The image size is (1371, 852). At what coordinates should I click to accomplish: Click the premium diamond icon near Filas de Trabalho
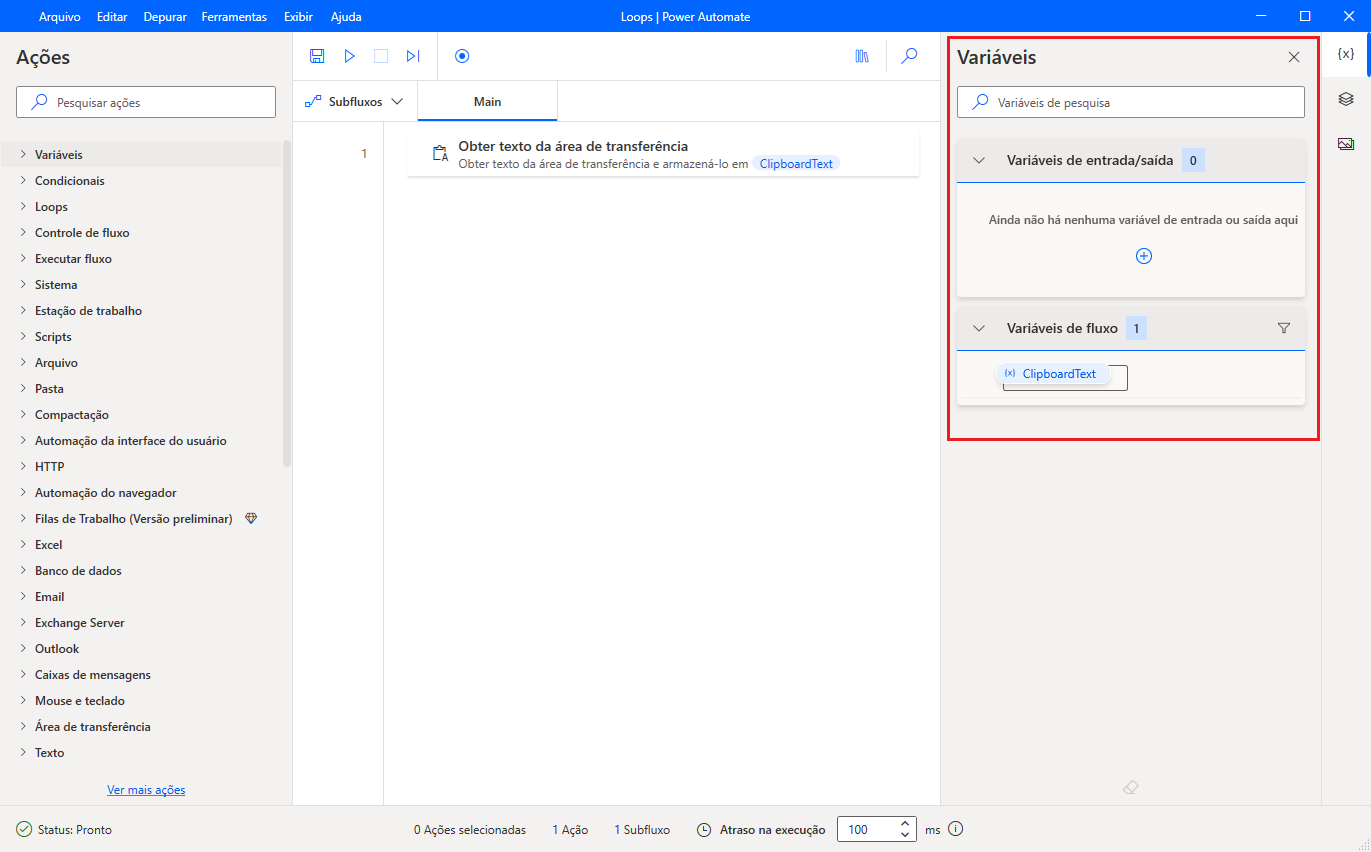click(x=251, y=519)
